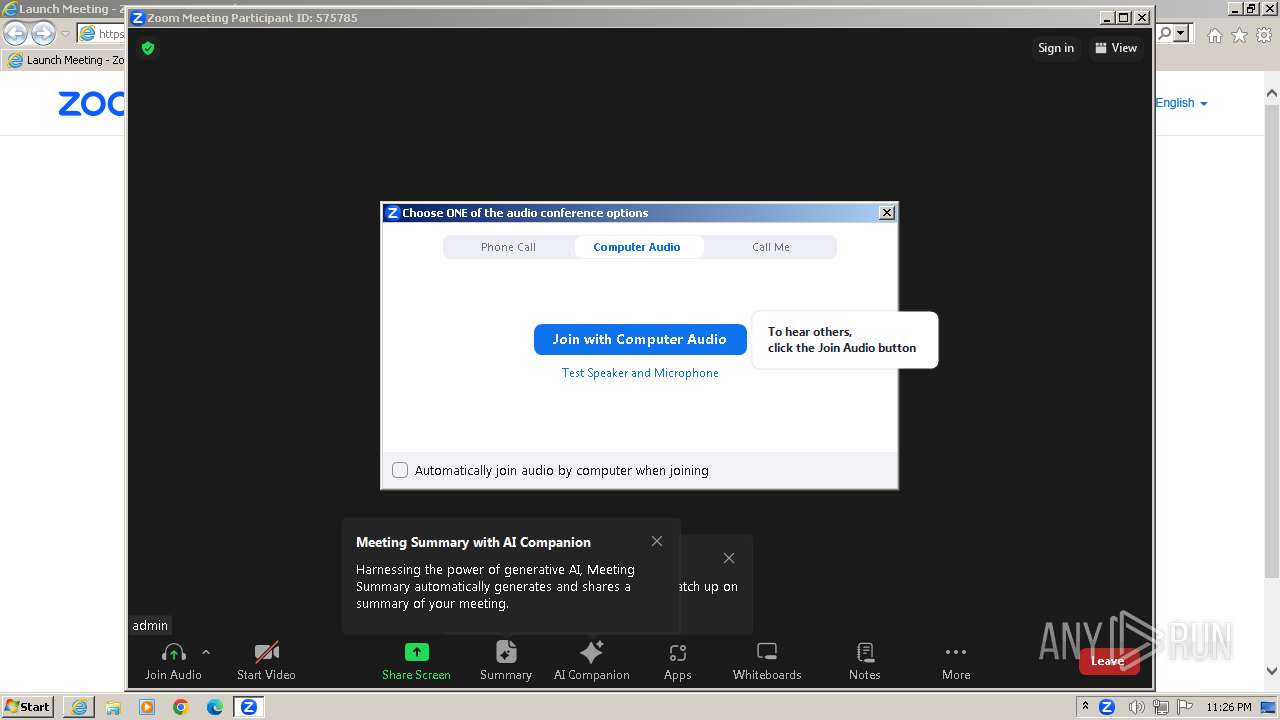Click the red Leave button

point(1107,661)
